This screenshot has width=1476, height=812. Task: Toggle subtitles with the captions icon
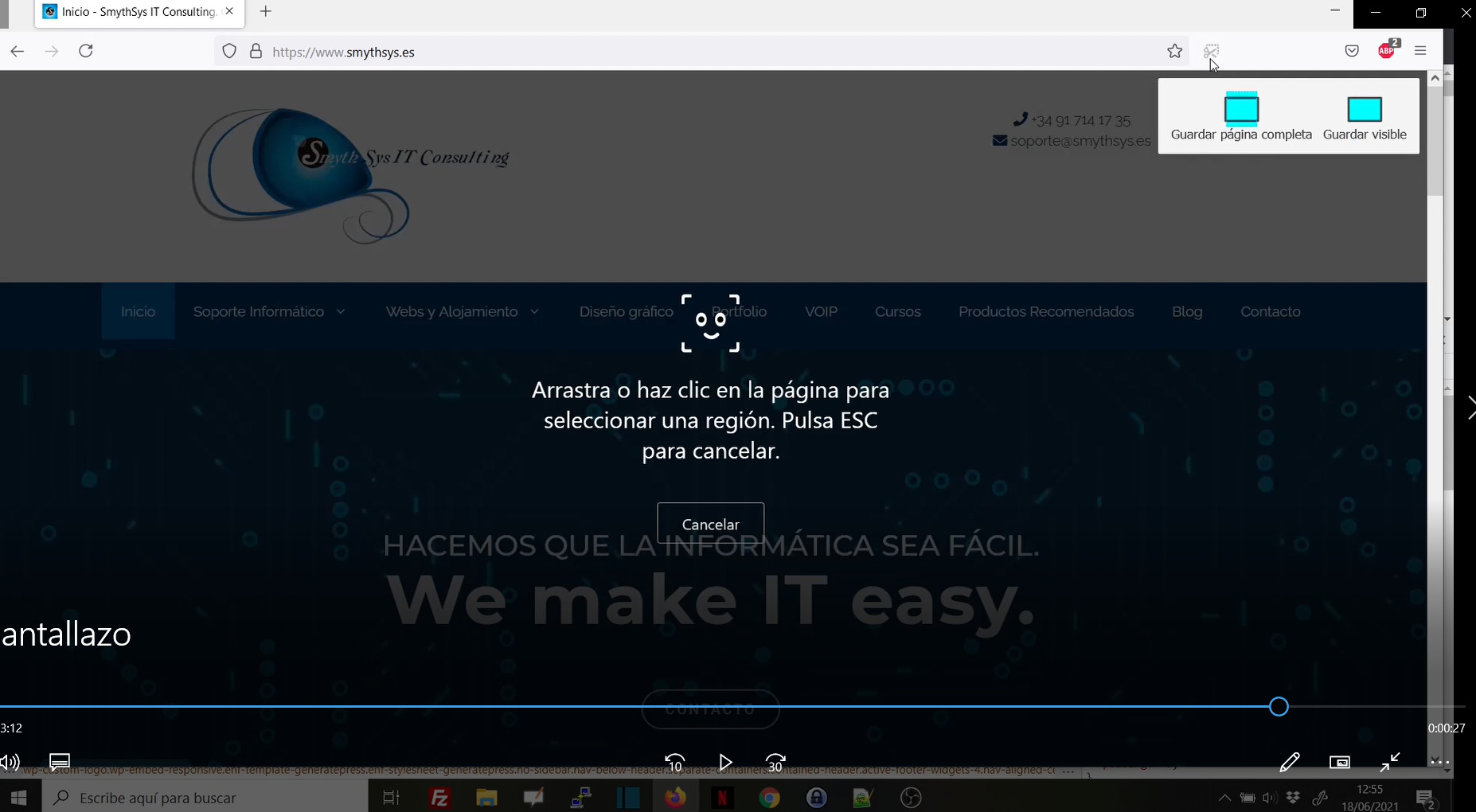60,762
